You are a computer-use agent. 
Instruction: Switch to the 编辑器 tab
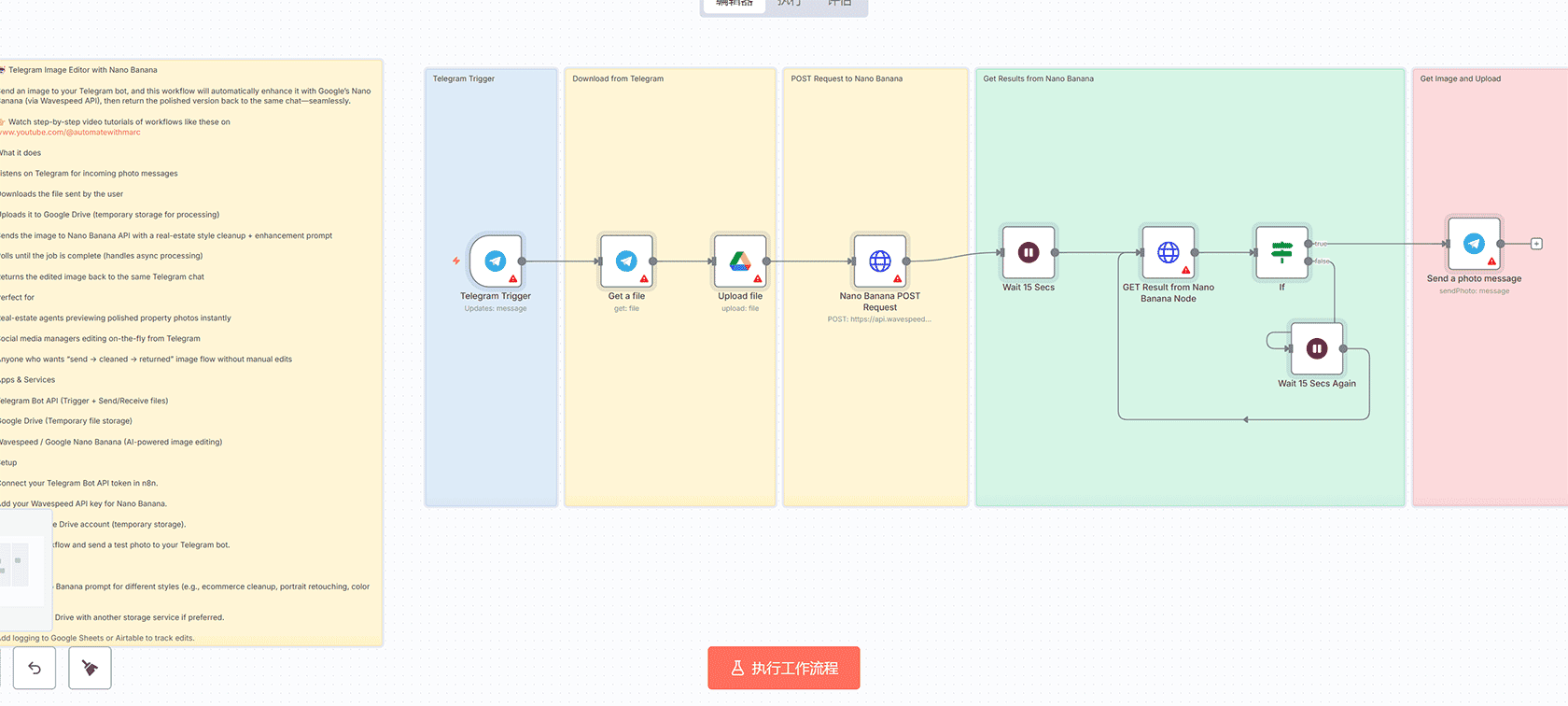[734, 5]
